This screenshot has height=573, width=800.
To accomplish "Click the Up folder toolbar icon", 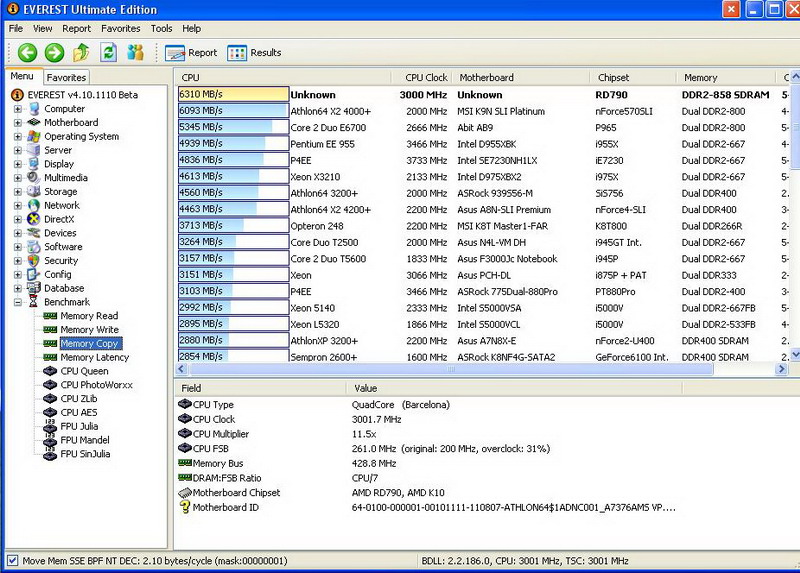I will 81,53.
